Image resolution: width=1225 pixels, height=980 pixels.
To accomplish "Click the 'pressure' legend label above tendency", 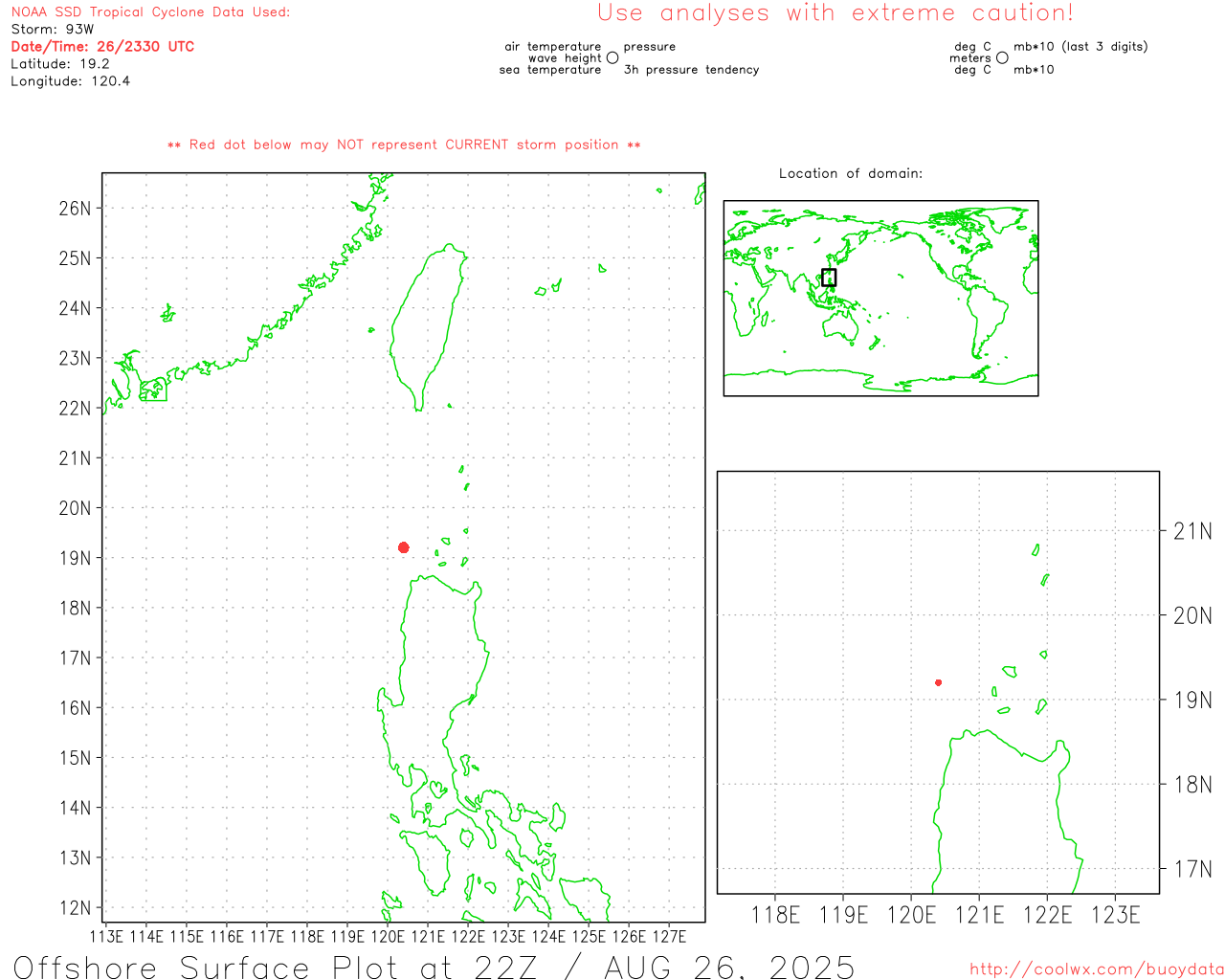I will pos(650,47).
